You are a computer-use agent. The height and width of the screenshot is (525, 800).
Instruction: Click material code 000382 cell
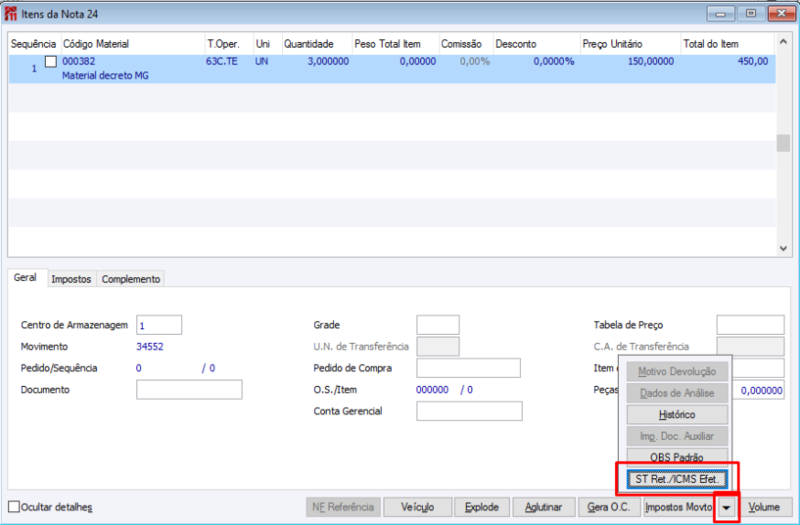click(x=79, y=61)
